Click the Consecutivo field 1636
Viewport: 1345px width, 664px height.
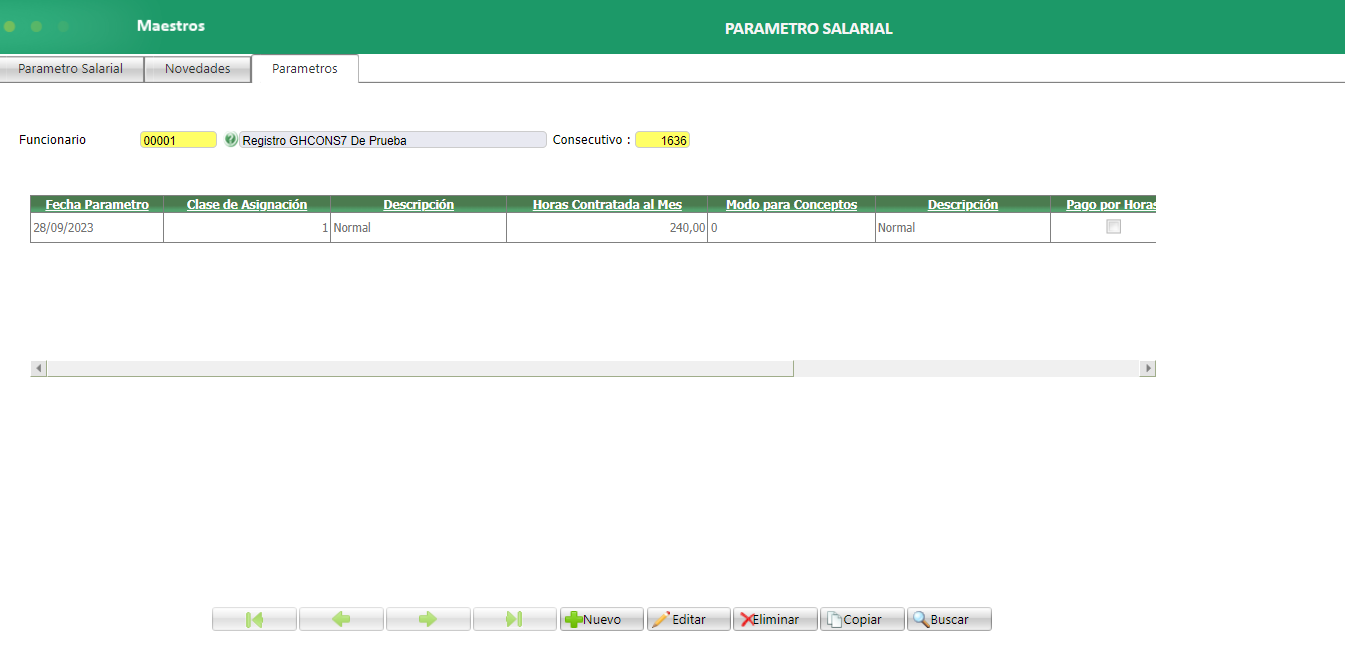662,140
